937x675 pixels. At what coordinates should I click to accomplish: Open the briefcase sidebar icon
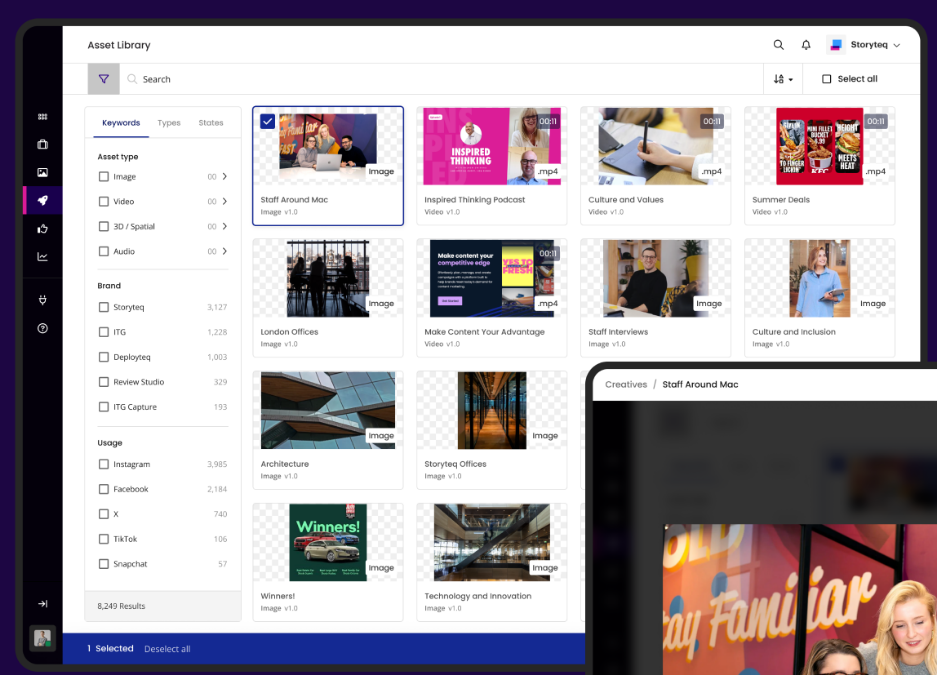tap(42, 144)
